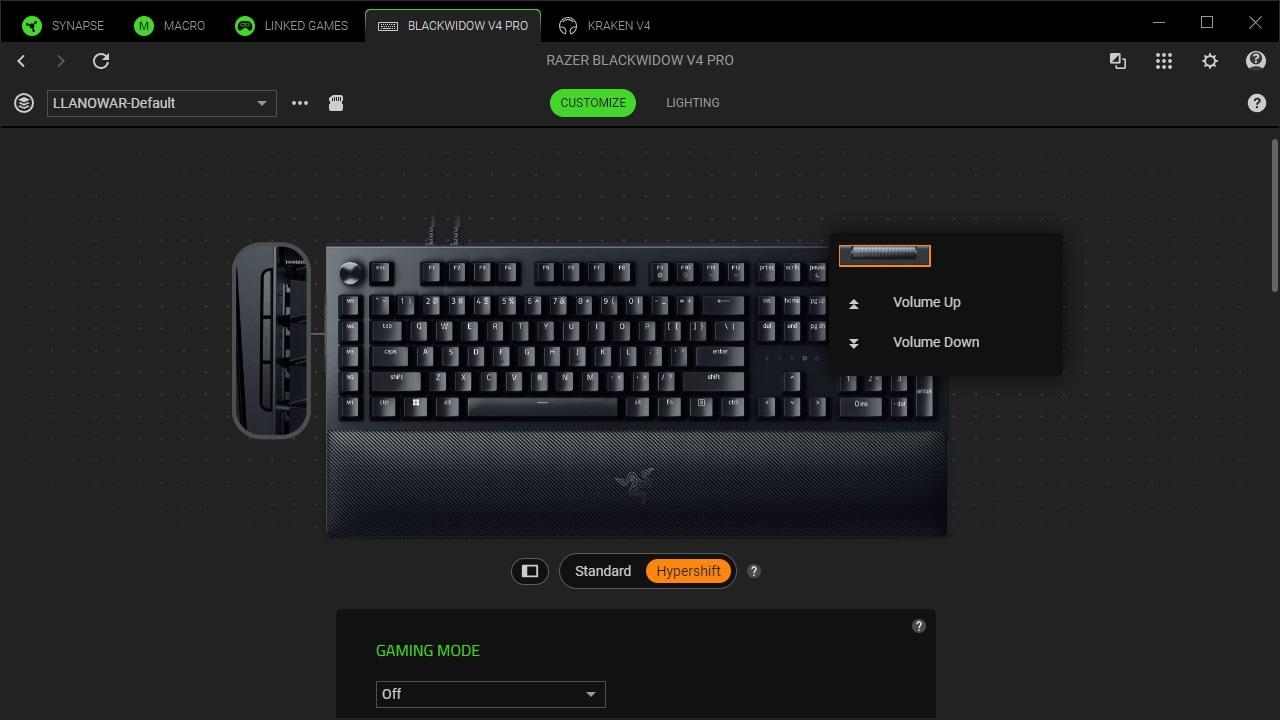1280x720 pixels.
Task: Select the Hypershift mode toggle
Action: (x=688, y=571)
